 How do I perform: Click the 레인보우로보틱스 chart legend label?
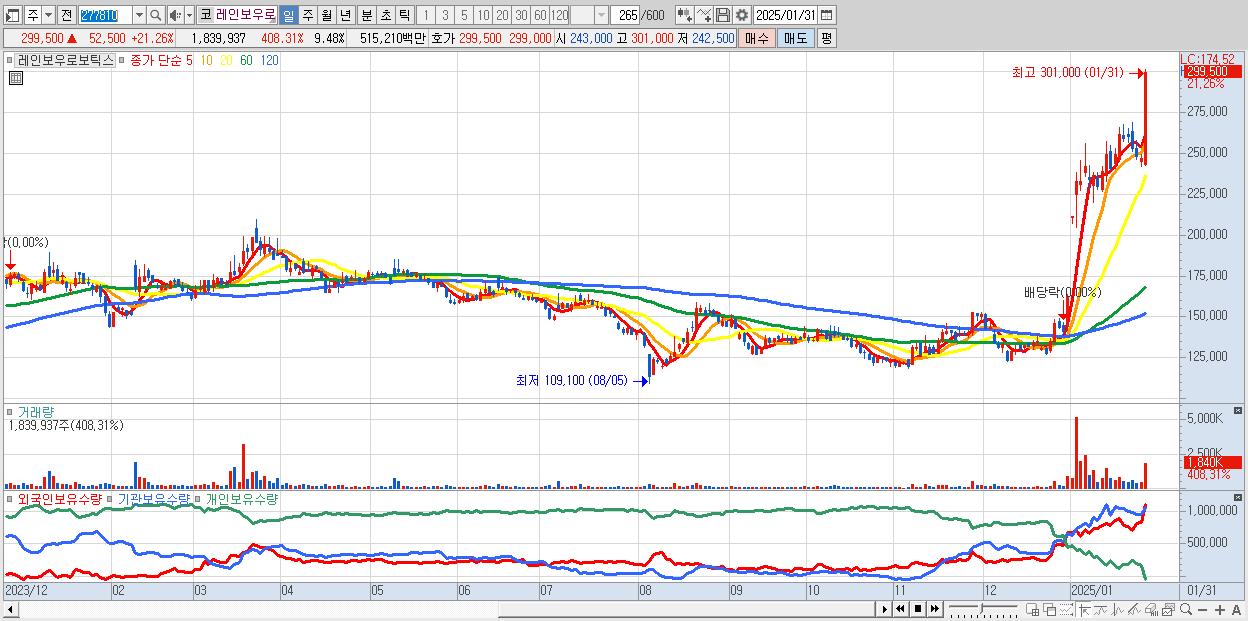coord(66,60)
